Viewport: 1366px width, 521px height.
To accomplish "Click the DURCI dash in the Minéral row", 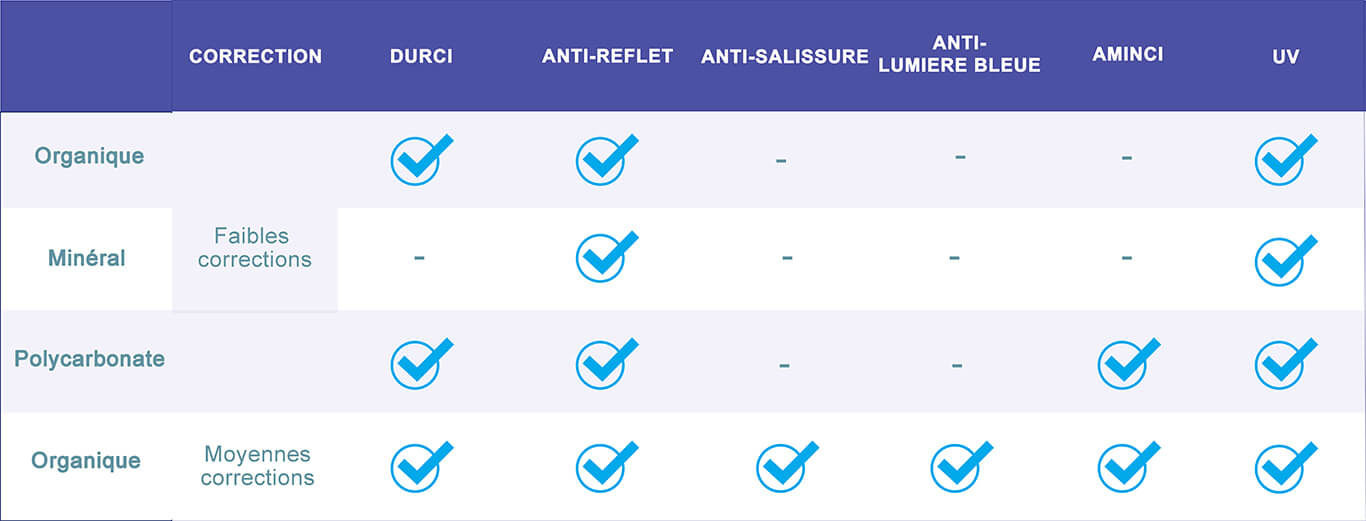I will tap(419, 258).
